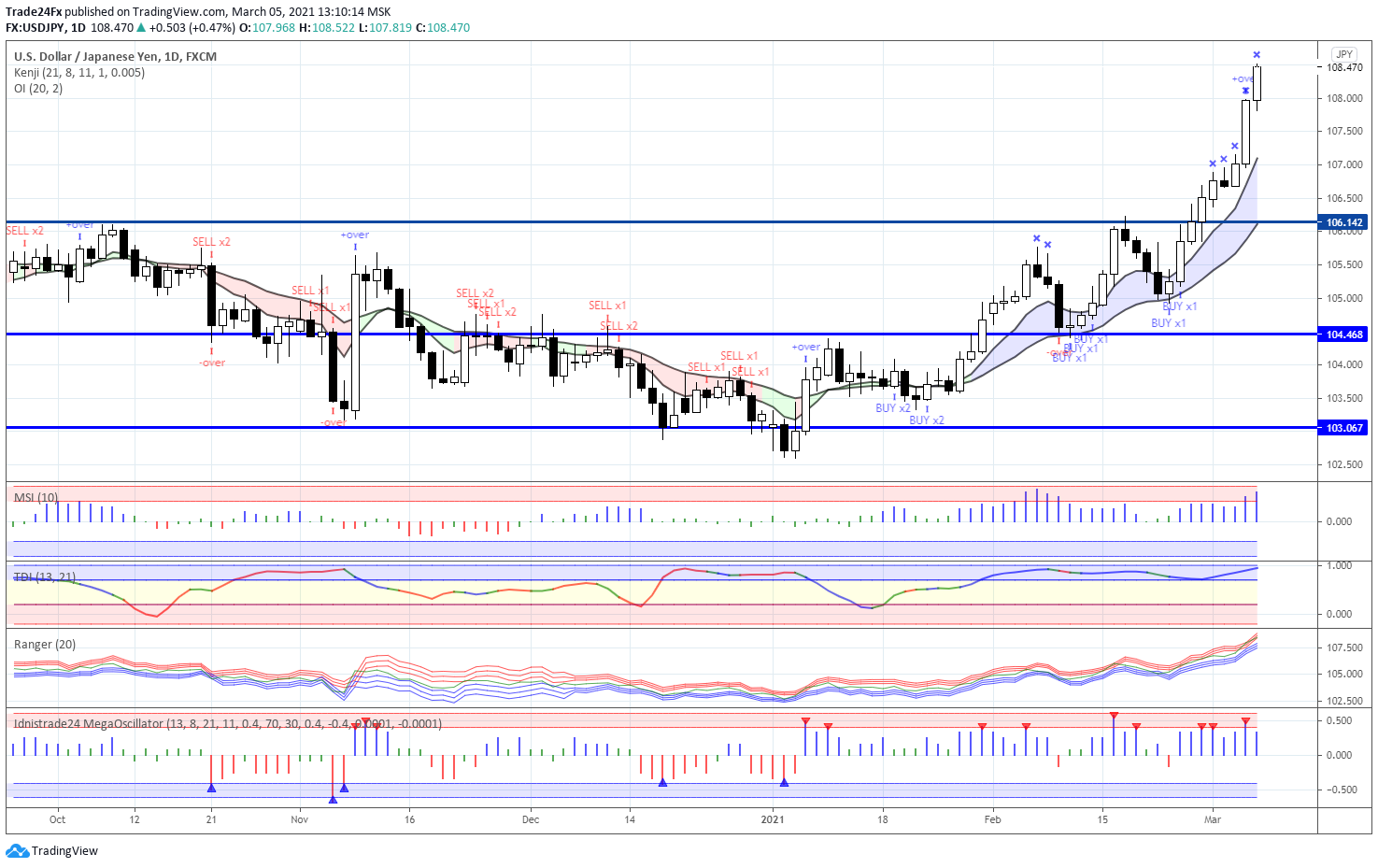Click the FX:USDJPY symbol header text

pyautogui.click(x=36, y=28)
